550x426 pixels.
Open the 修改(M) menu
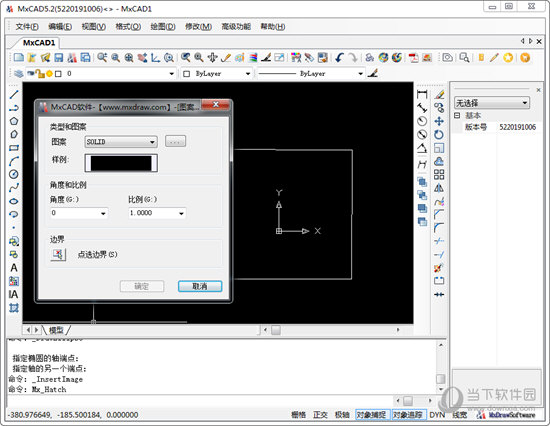tap(199, 27)
